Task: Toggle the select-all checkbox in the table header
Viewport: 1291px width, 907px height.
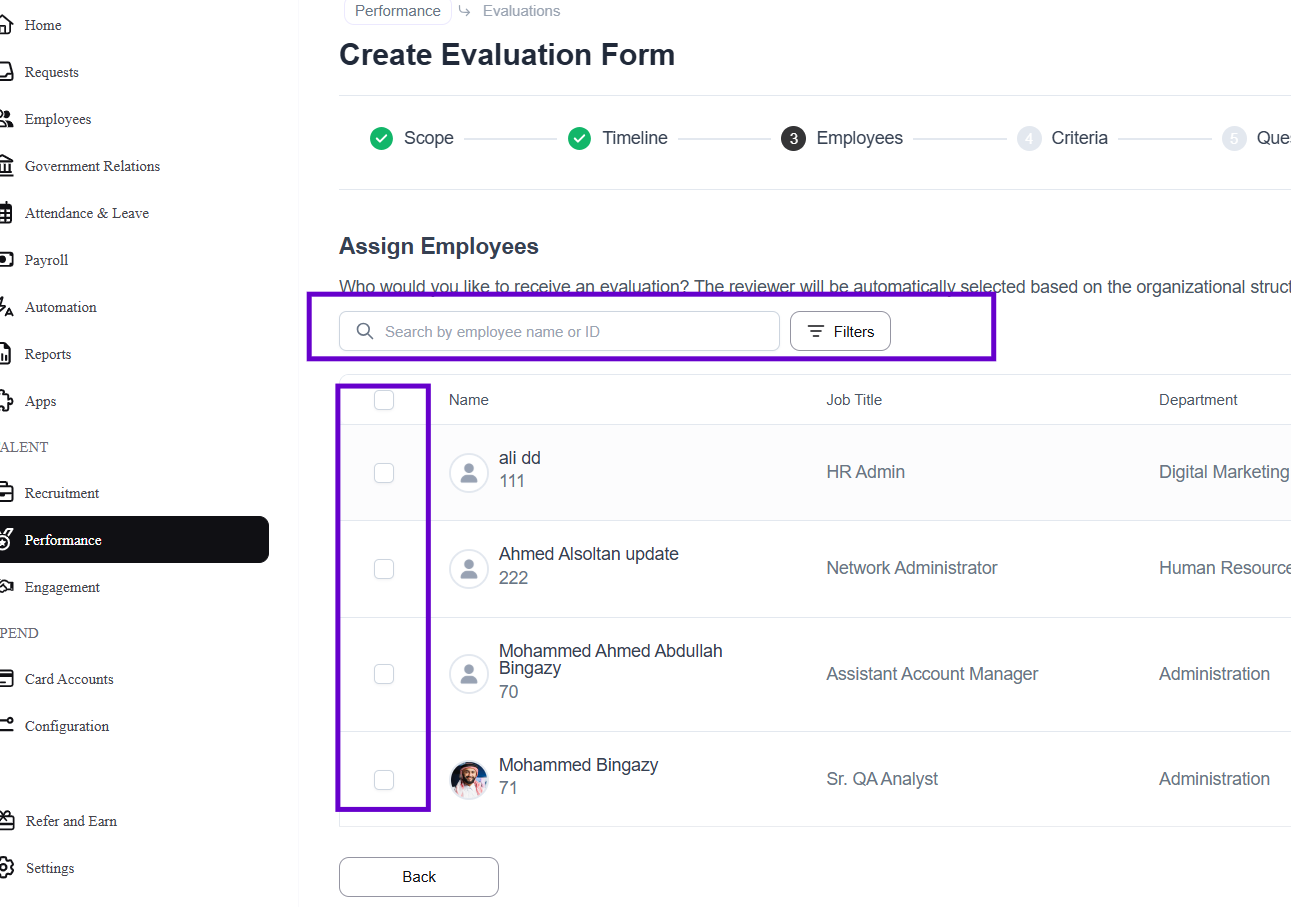Action: [384, 401]
